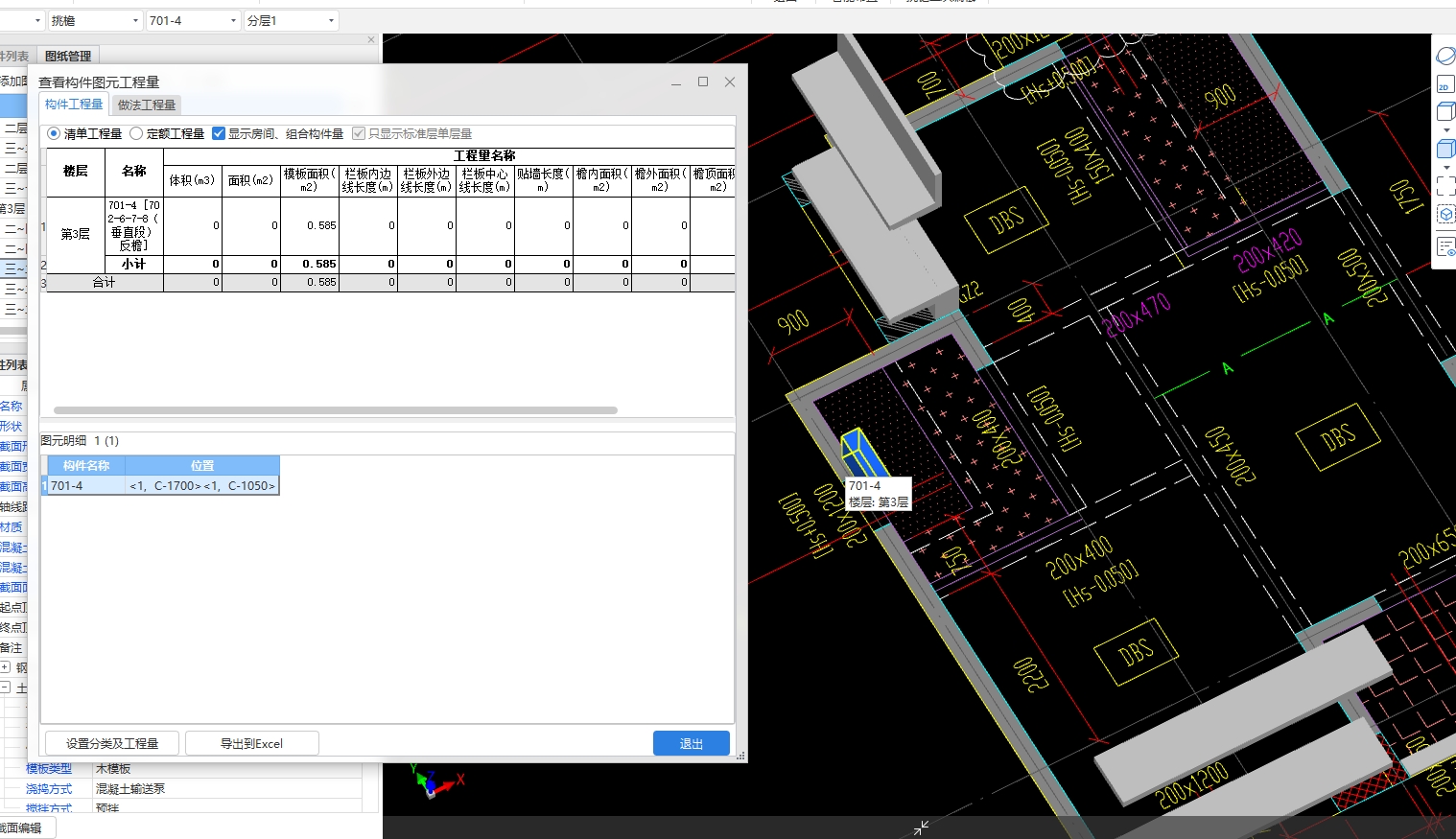
Task: Activate the dashed rectangle region-select icon
Action: [x=1445, y=186]
